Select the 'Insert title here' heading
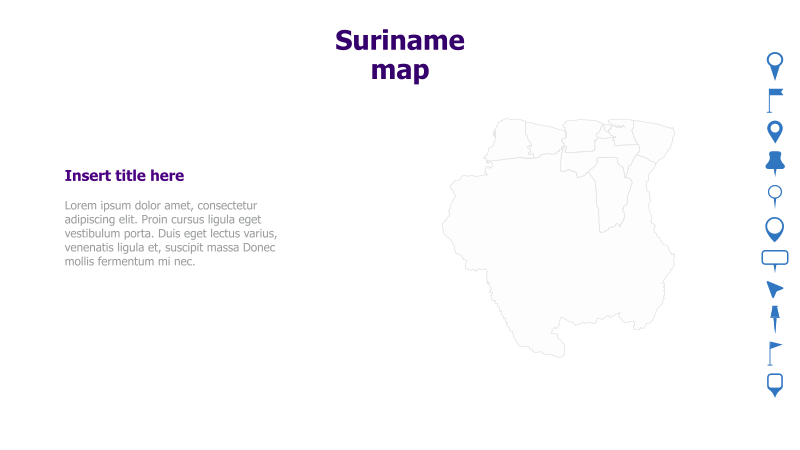Image resolution: width=800 pixels, height=450 pixels. coord(124,176)
